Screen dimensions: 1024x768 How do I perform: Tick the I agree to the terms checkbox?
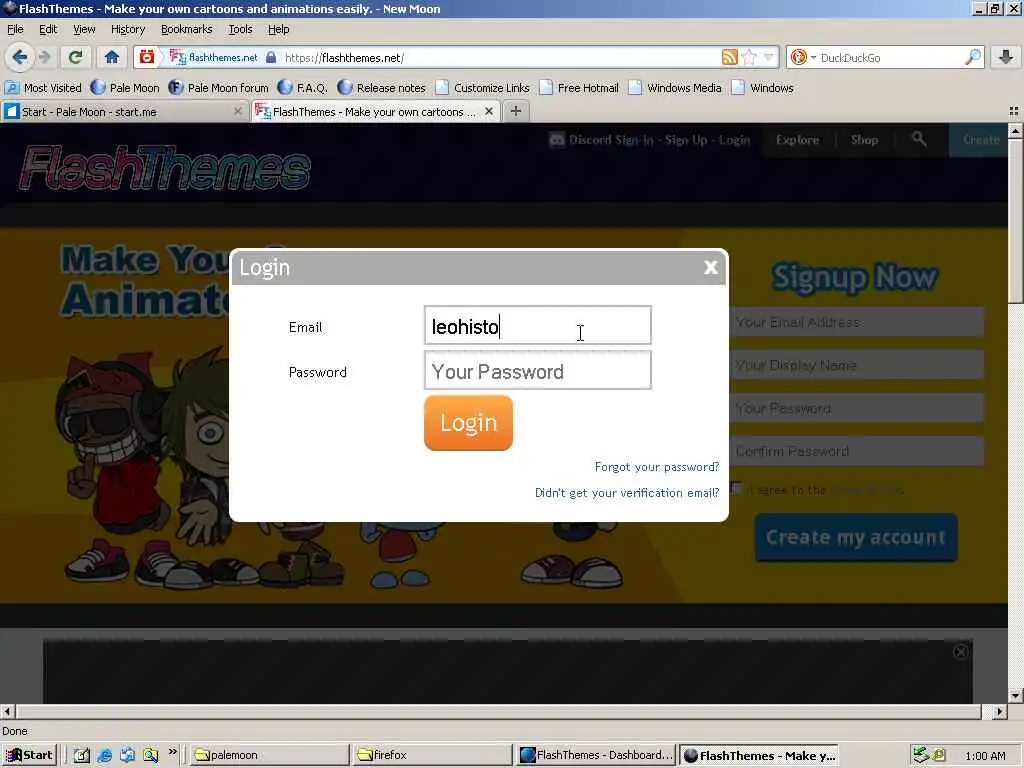737,489
